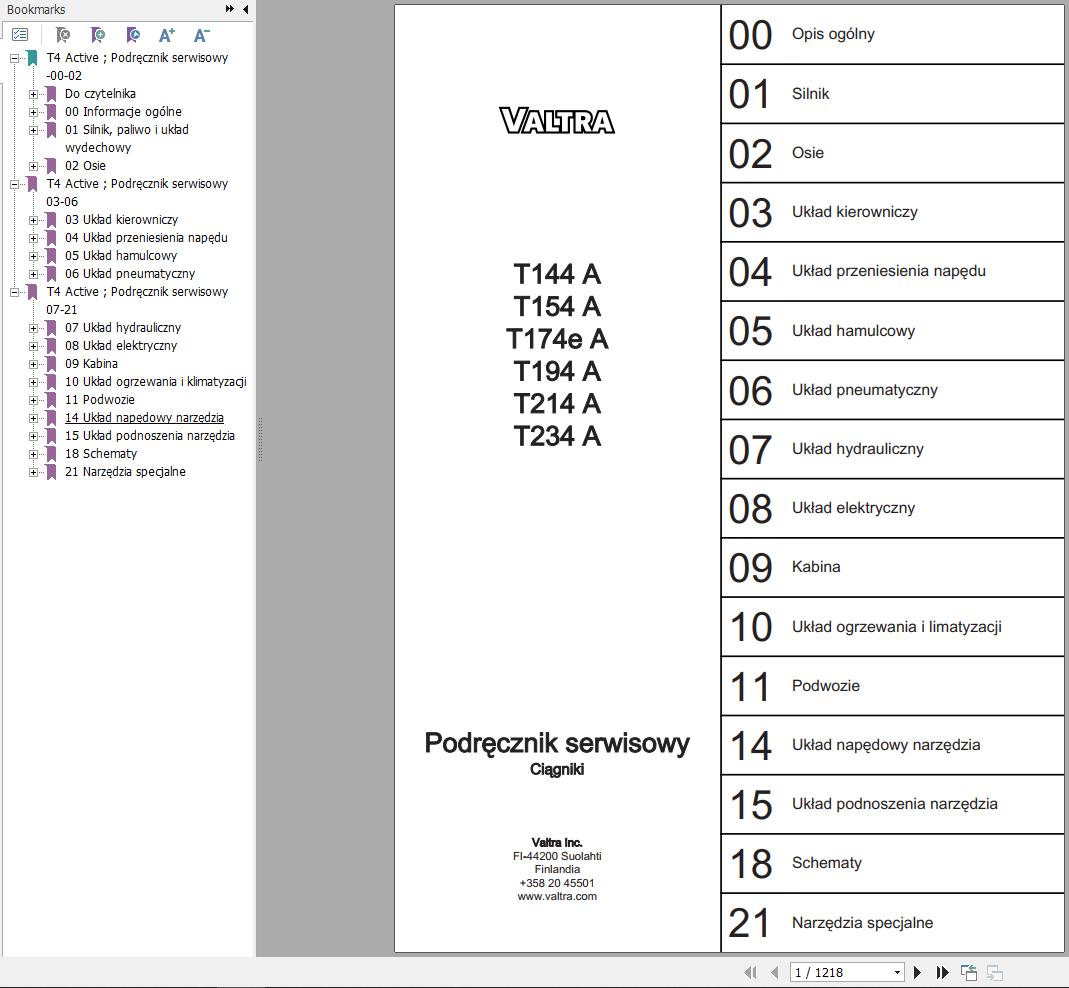Click the teal bookmark icon of first group
The image size is (1069, 988).
point(32,58)
